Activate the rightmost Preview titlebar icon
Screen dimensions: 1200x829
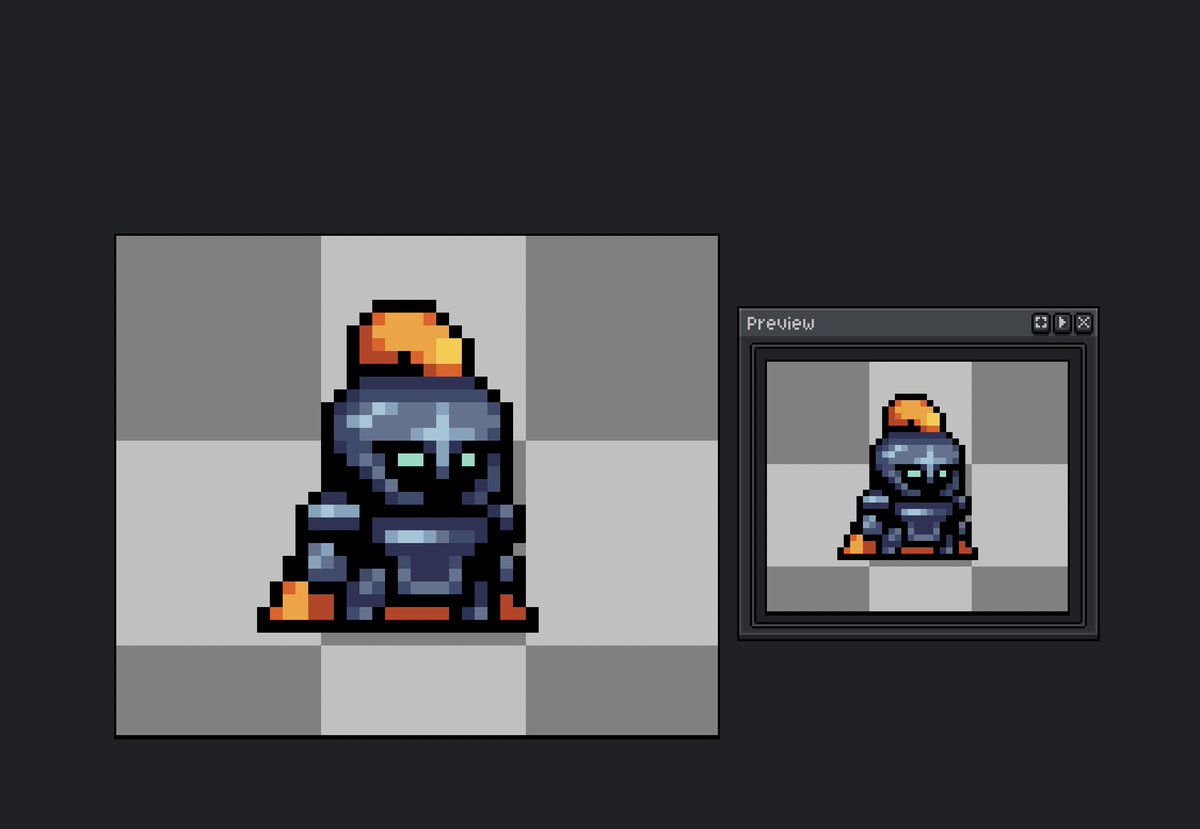click(x=1083, y=322)
